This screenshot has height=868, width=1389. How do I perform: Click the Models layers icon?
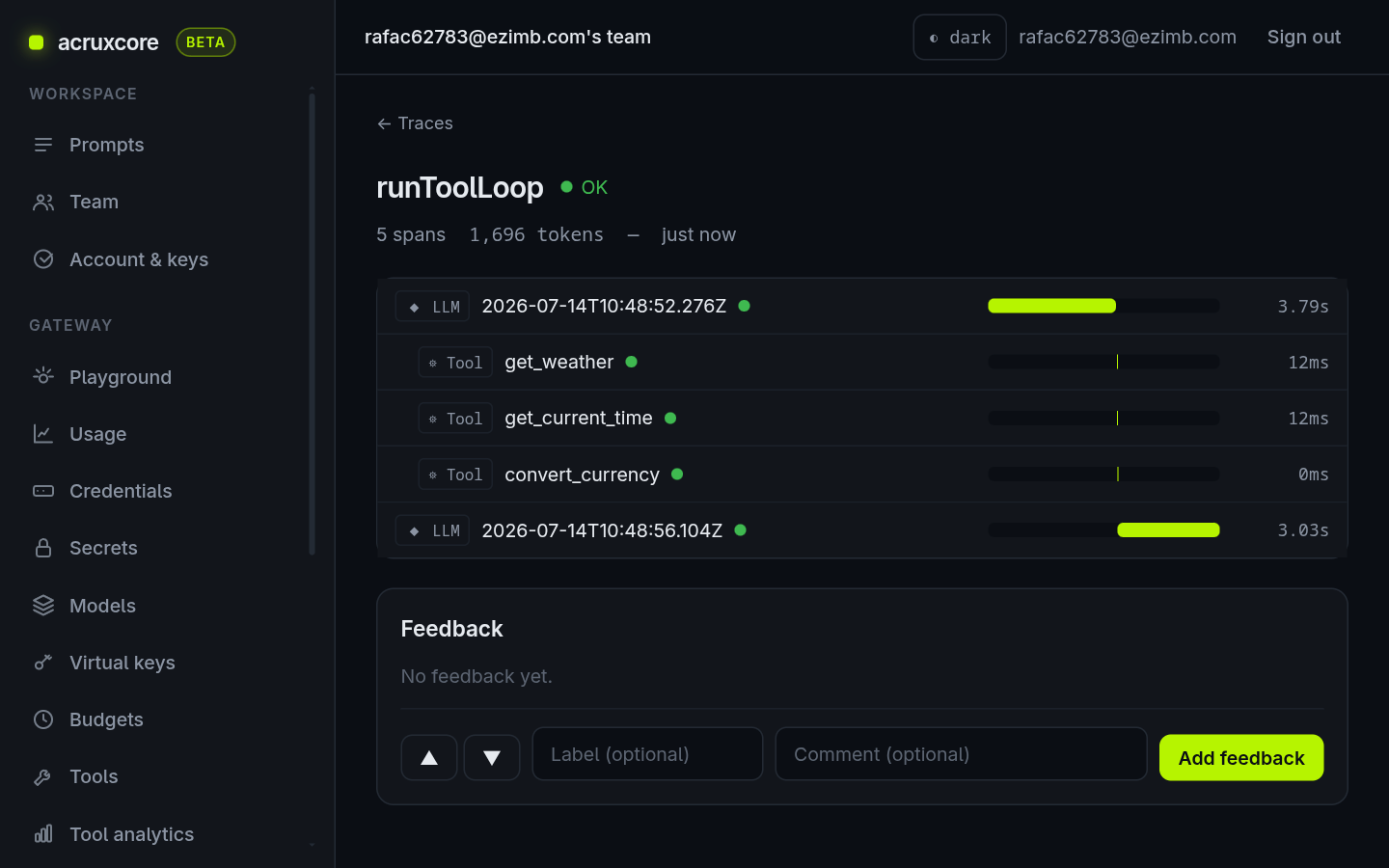coord(43,606)
